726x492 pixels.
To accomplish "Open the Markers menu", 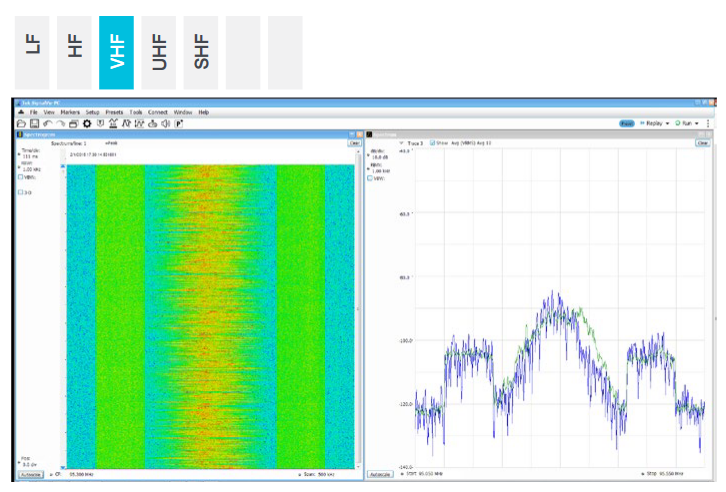I will click(70, 112).
